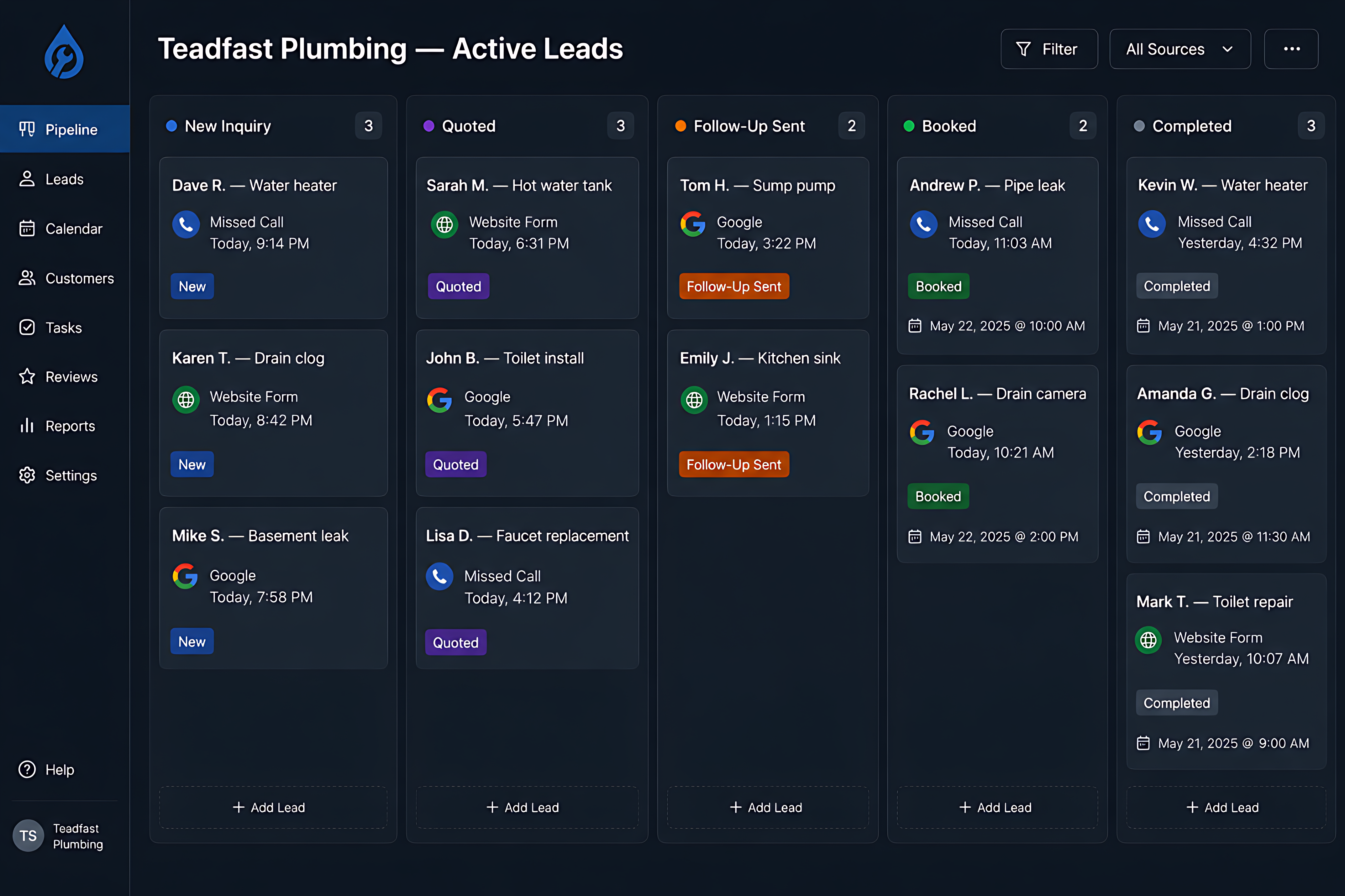Click the phone icon on Lisa D. card

click(x=439, y=577)
